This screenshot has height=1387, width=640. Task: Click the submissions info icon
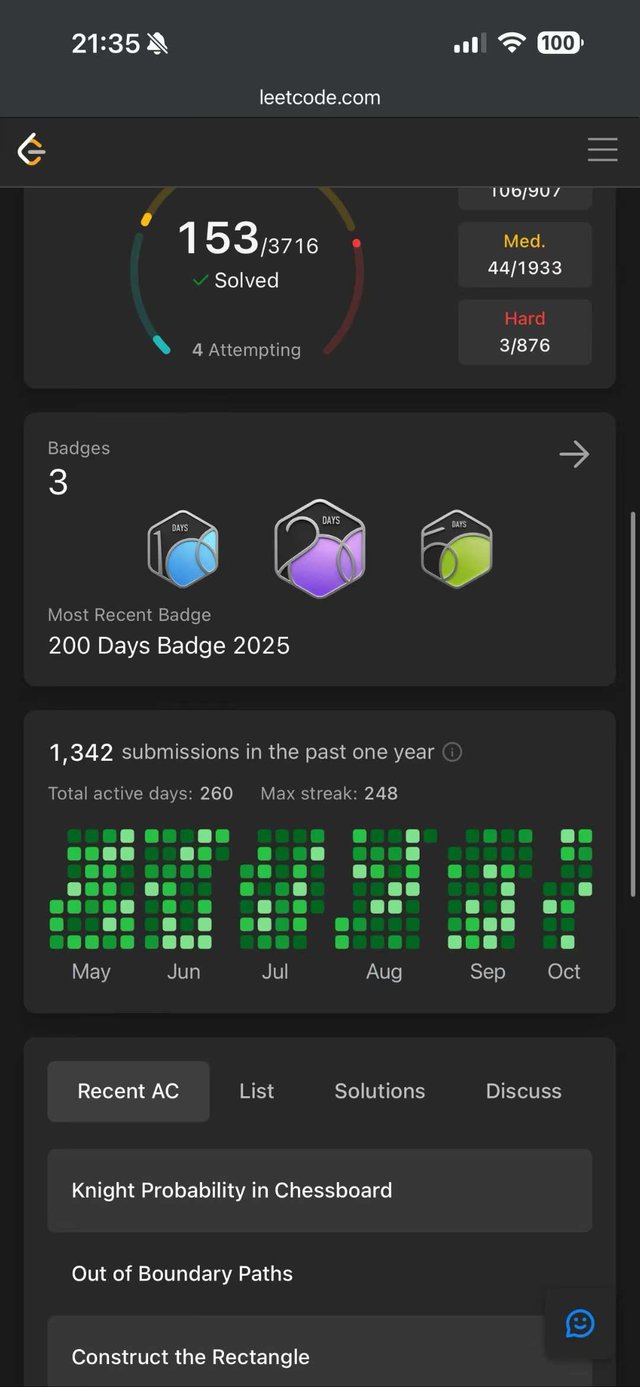[x=452, y=752]
